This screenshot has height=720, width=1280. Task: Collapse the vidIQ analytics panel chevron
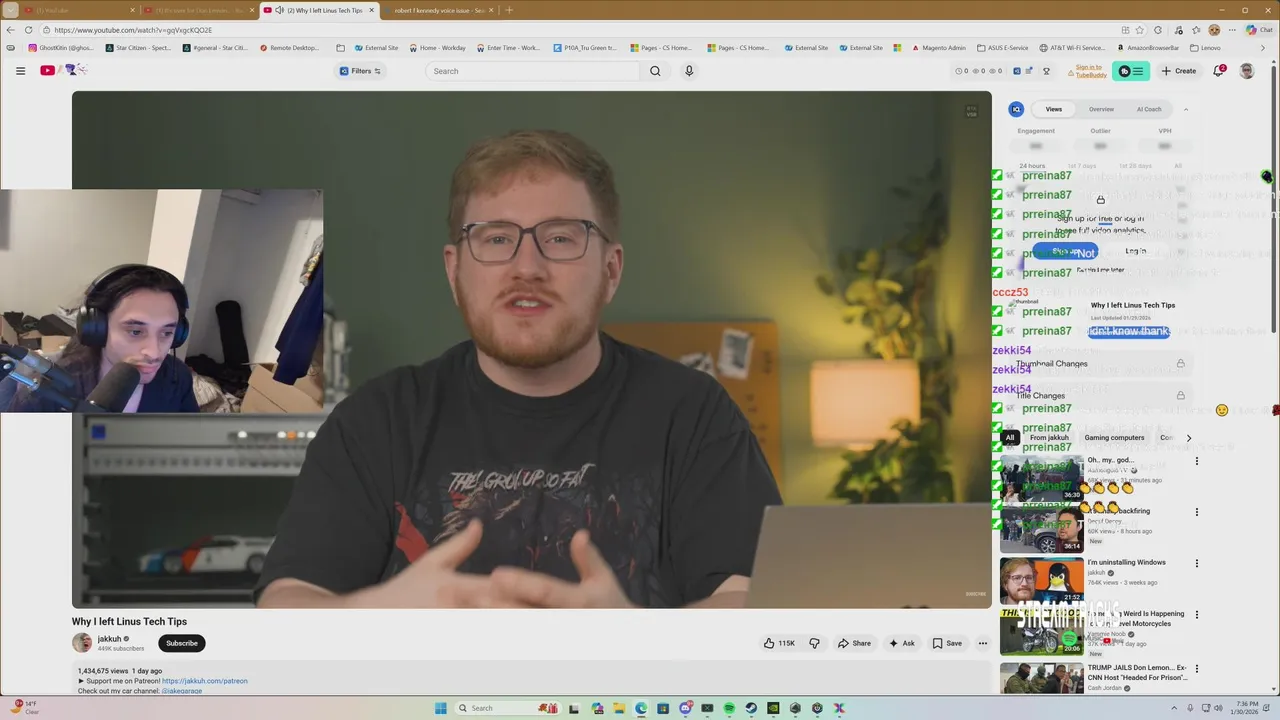pos(1186,109)
